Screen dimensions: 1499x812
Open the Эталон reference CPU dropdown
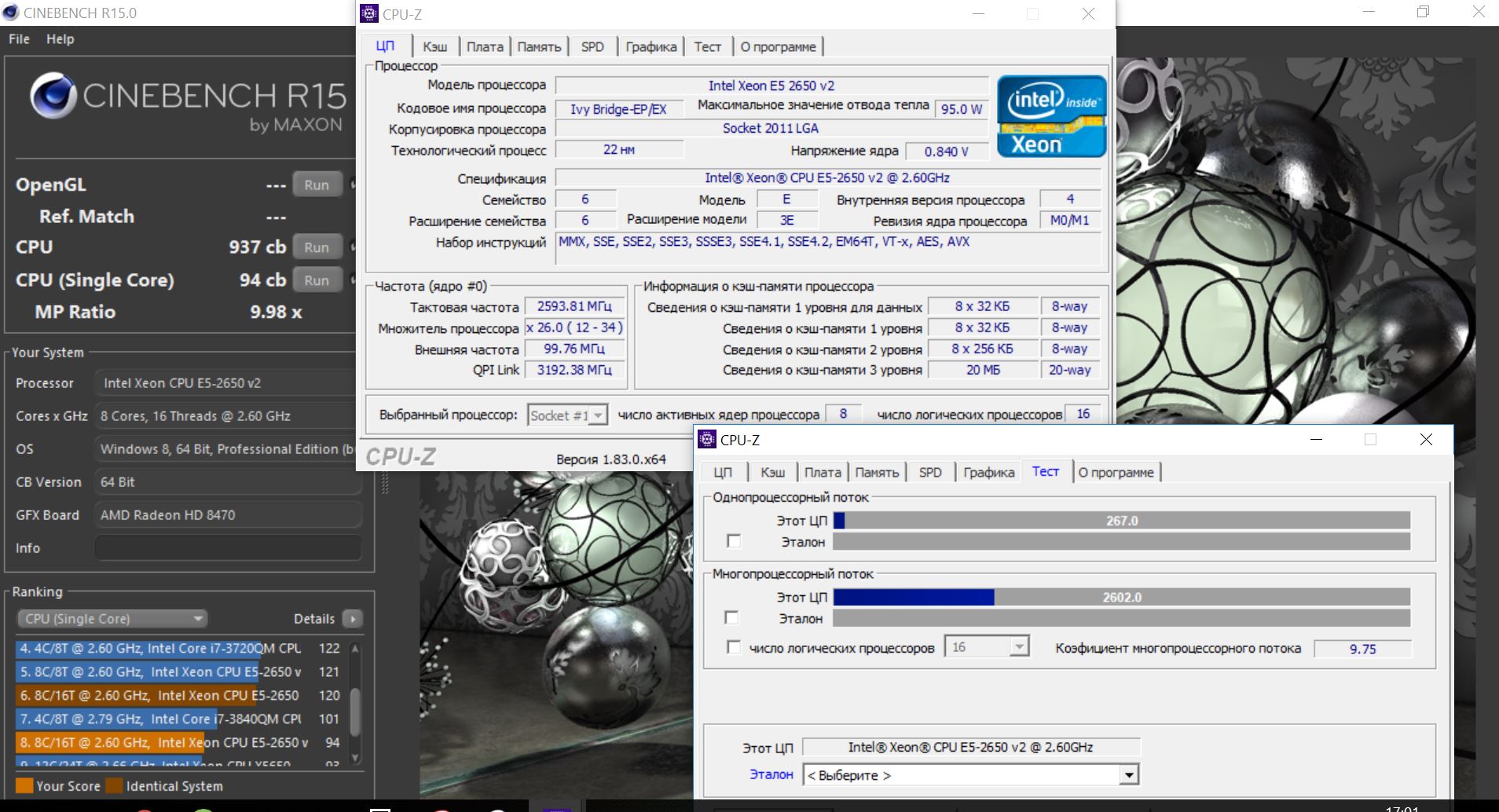click(x=970, y=775)
